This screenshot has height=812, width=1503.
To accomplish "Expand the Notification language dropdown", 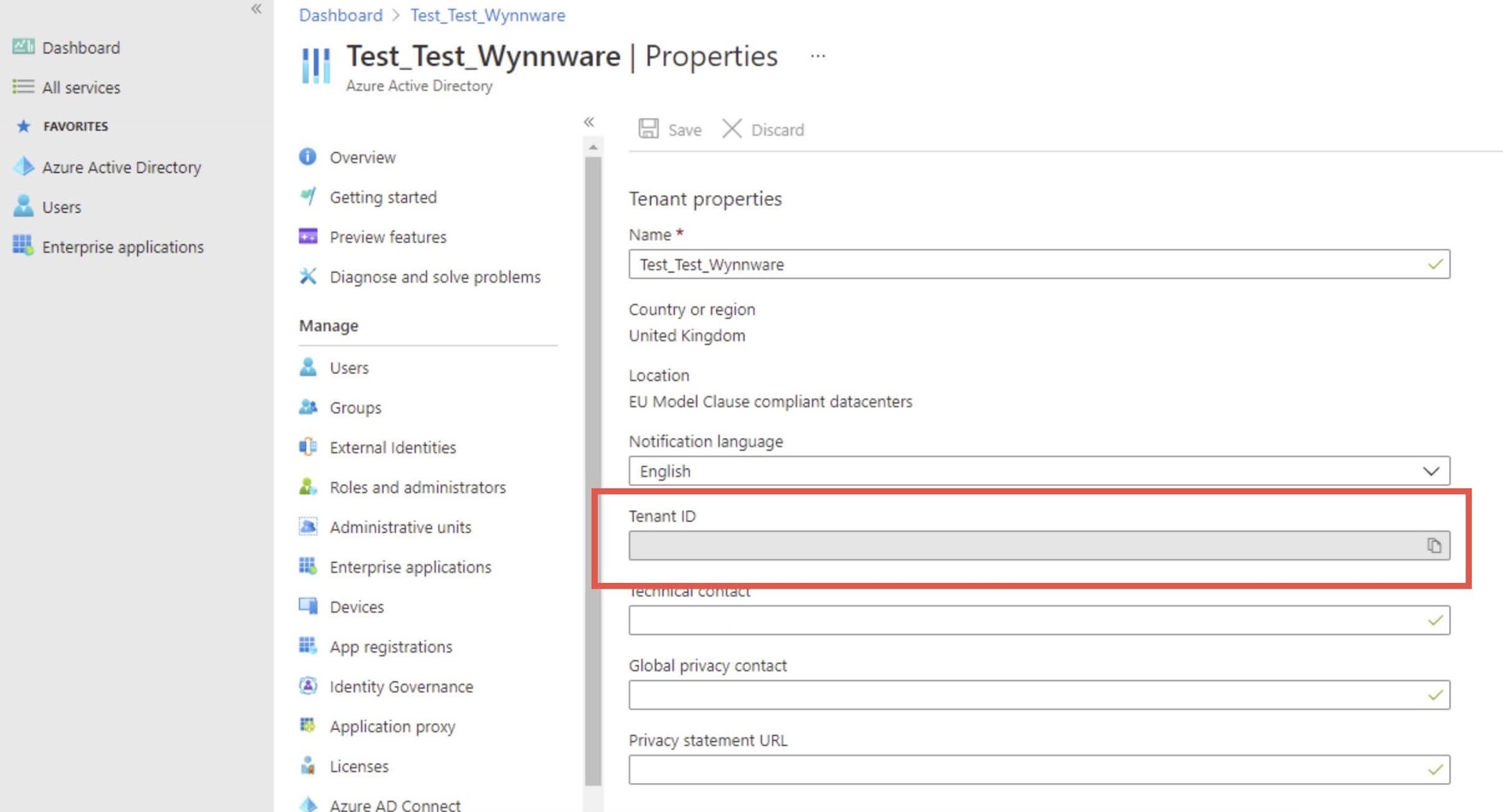I will click(x=1430, y=471).
